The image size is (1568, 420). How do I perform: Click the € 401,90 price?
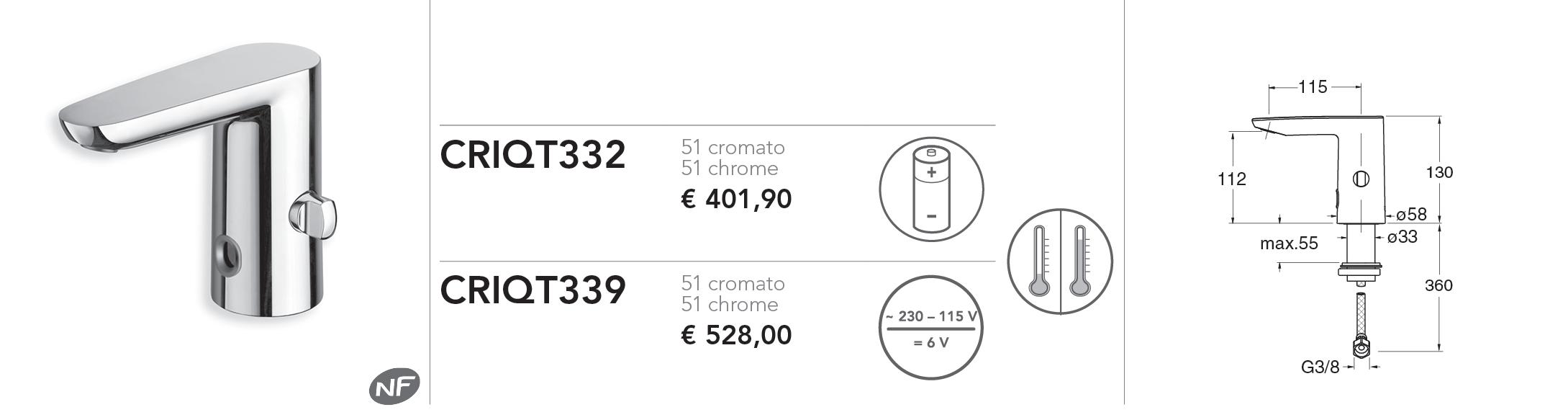[x=736, y=199]
